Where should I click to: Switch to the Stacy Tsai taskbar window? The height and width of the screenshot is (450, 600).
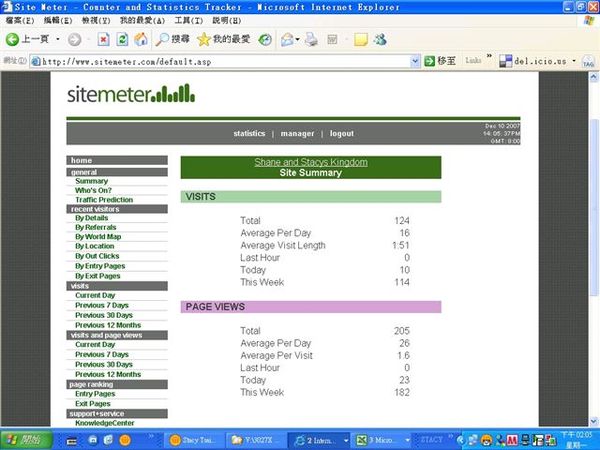click(193, 440)
